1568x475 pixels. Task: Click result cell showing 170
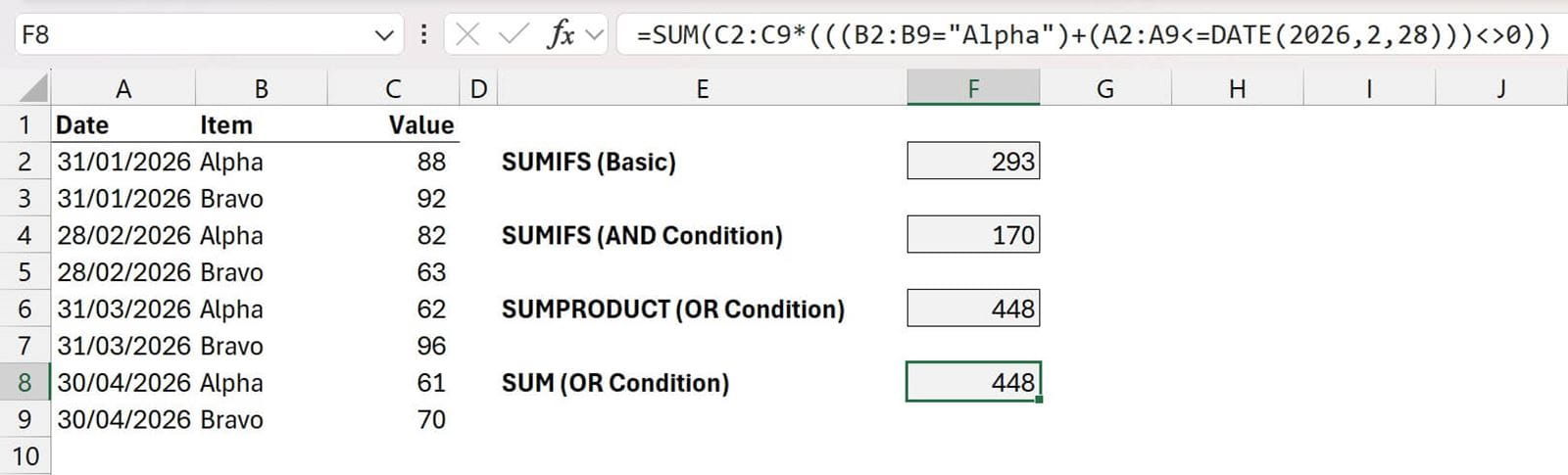click(973, 235)
